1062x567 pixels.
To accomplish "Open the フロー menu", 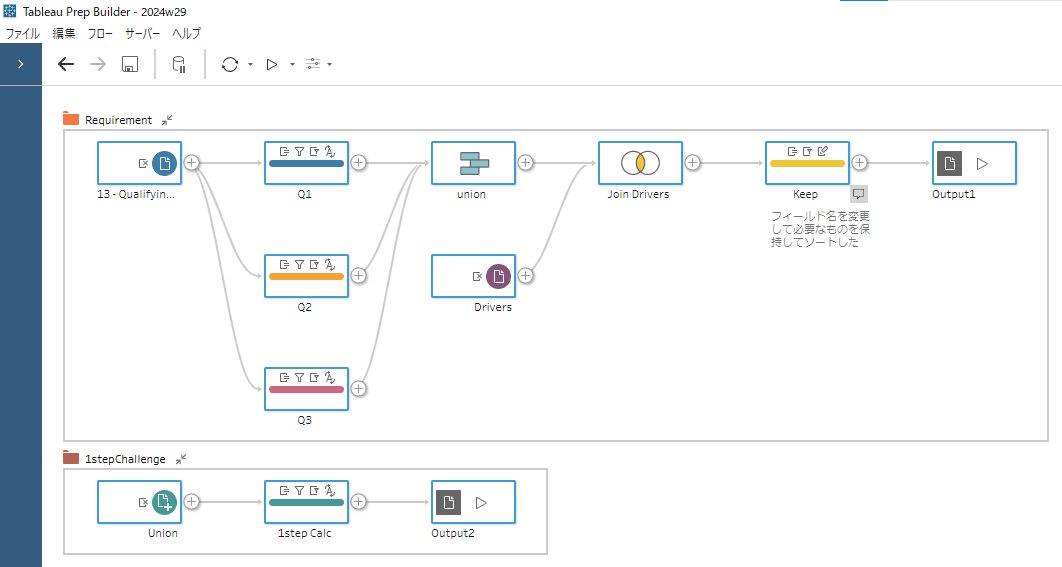I will tap(100, 33).
